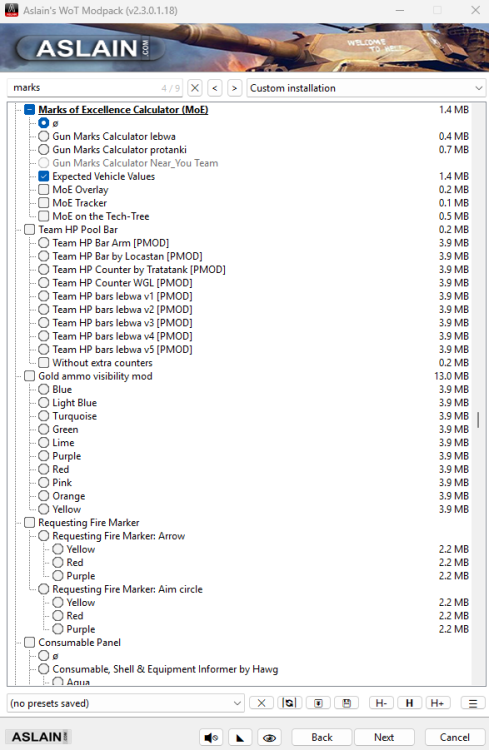Select Team HP bars lebwa v3
The width and height of the screenshot is (489, 750).
click(x=44, y=323)
